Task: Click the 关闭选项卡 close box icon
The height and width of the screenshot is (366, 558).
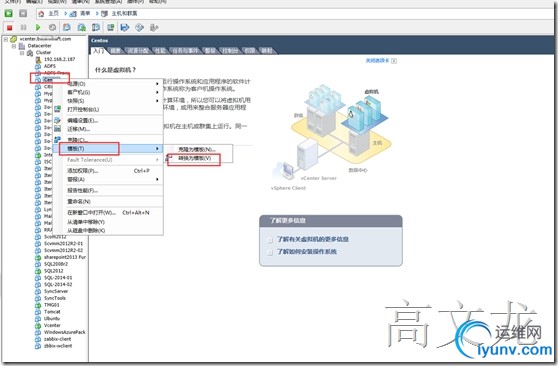Action: coord(394,61)
